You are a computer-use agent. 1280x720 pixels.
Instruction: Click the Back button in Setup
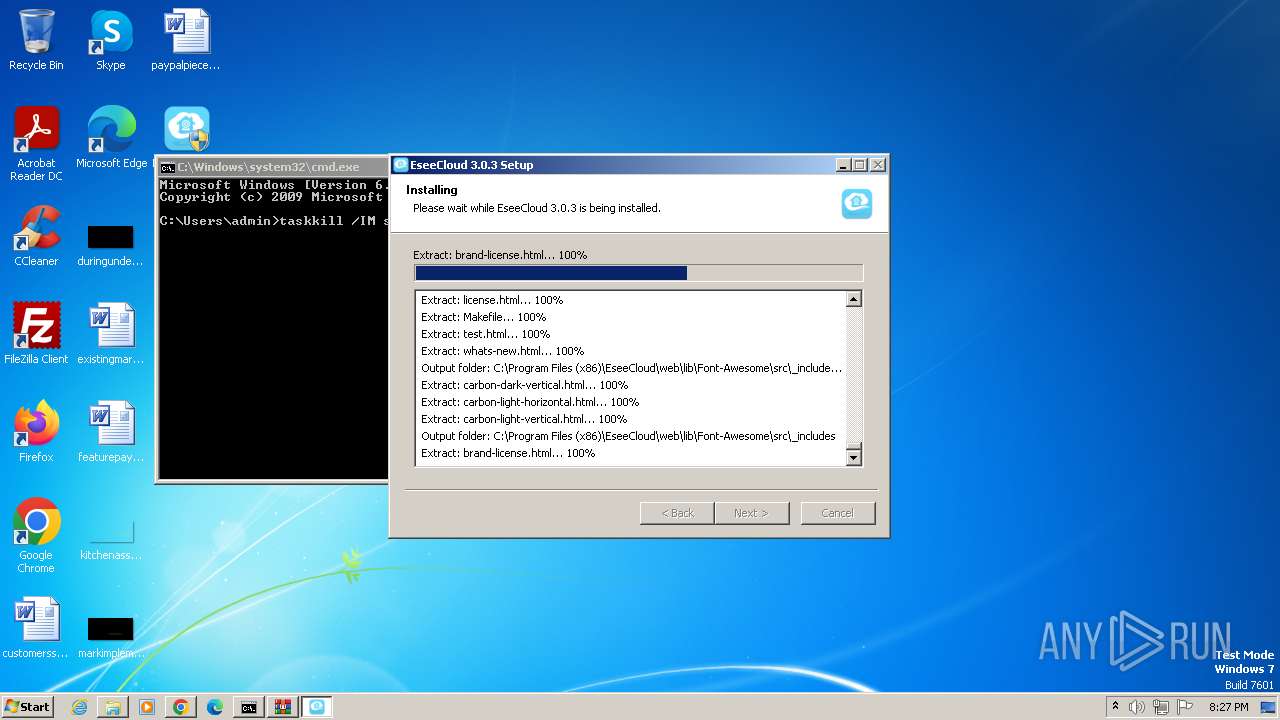point(677,513)
